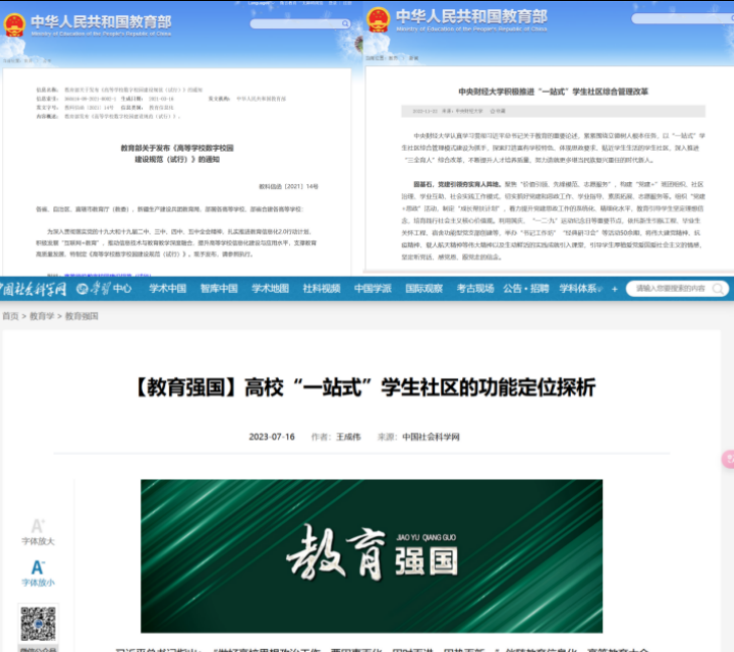Open the 中国社会科学网 source link

pyautogui.click(x=431, y=437)
